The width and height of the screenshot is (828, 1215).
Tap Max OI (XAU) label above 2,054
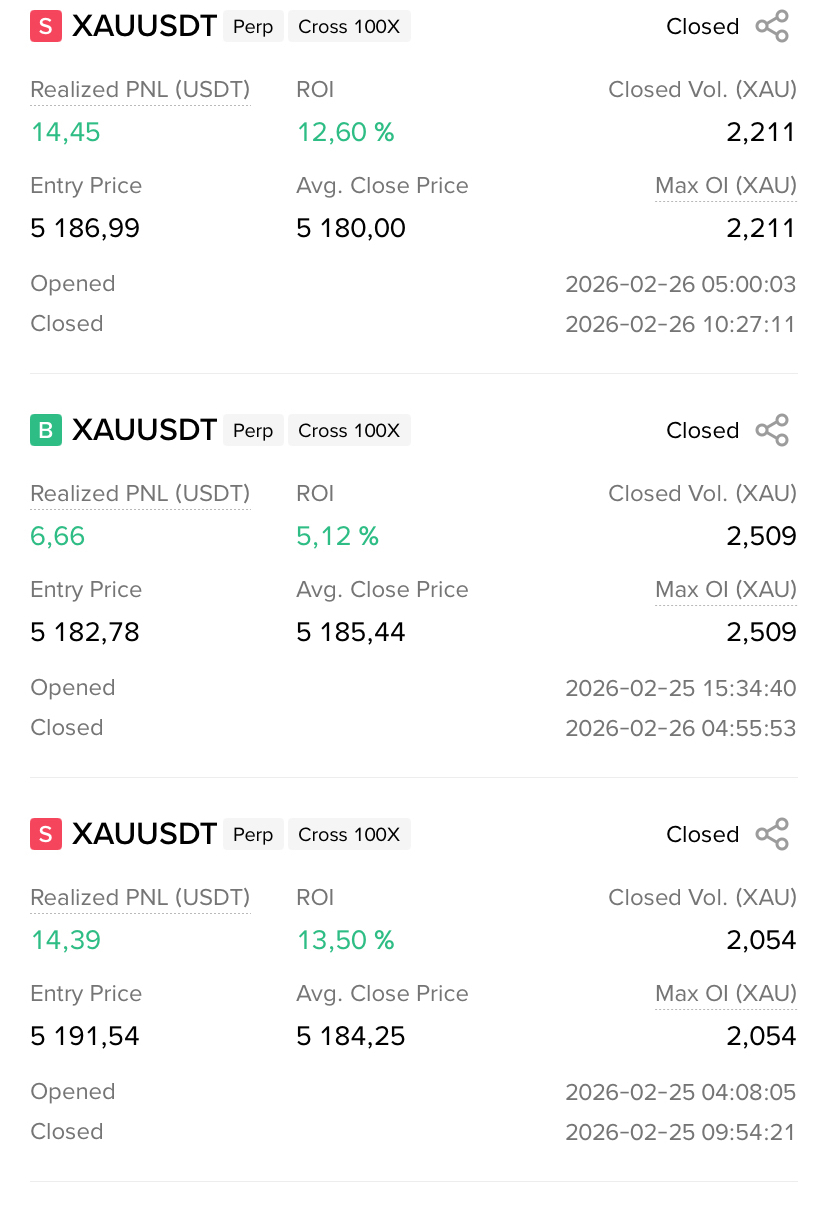(725, 994)
